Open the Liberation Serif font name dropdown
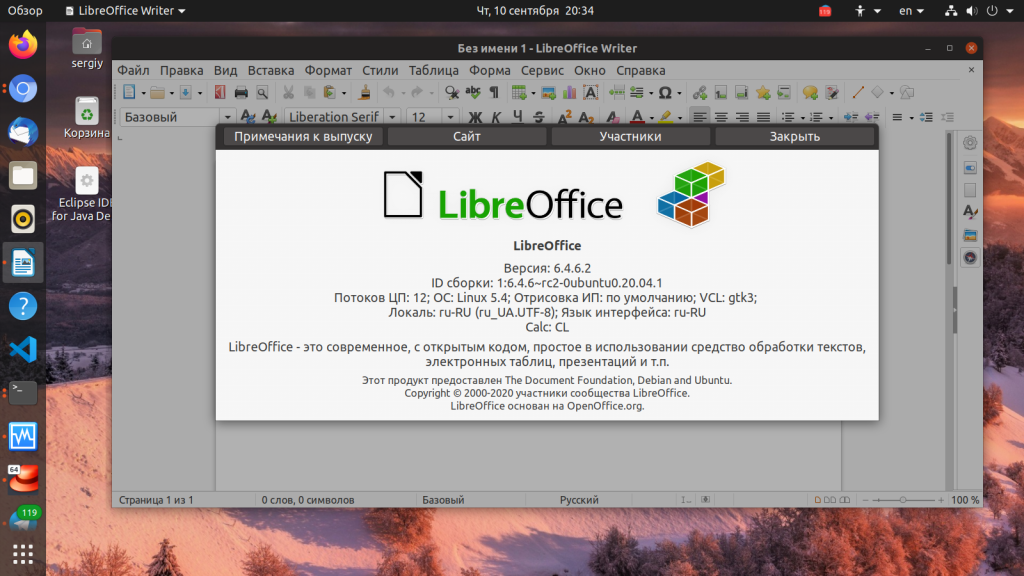The image size is (1024, 576). (393, 117)
